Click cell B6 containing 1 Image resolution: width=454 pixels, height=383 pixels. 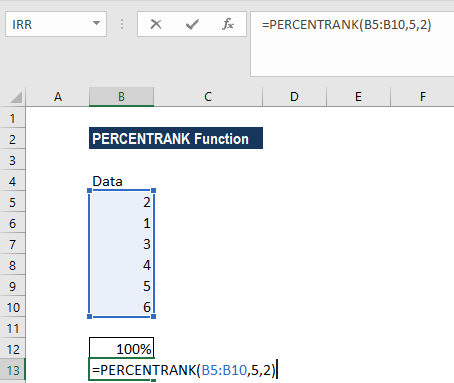point(121,223)
